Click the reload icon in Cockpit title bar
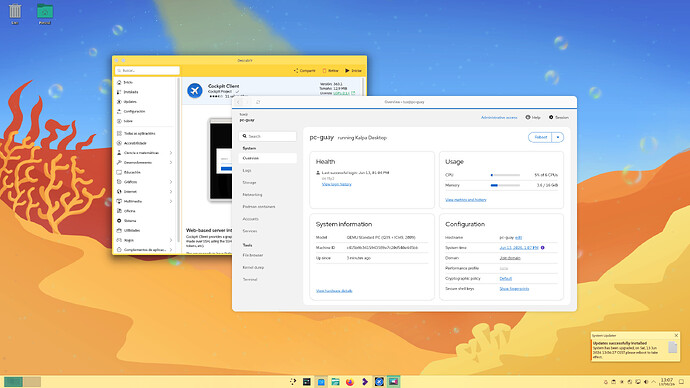The height and width of the screenshot is (388, 690). click(258, 102)
